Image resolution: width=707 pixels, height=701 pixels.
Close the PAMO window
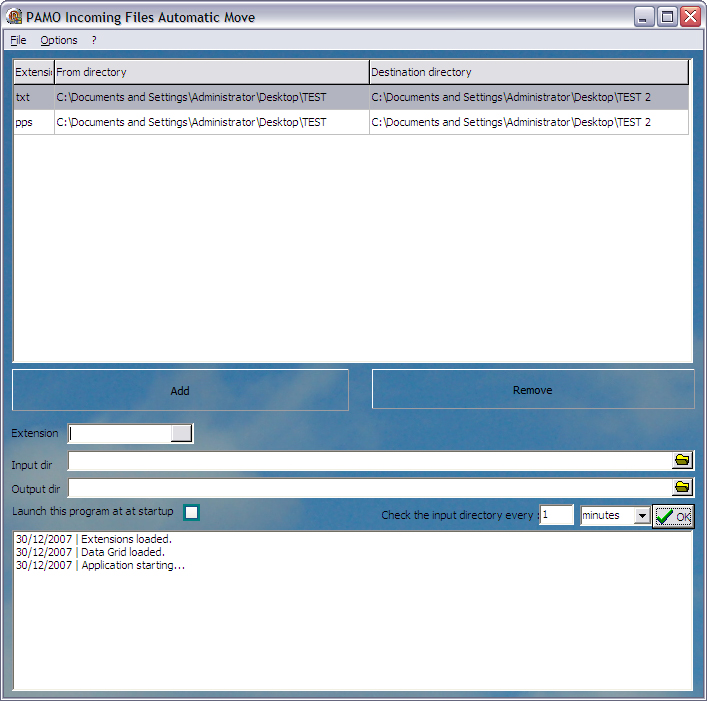point(690,17)
